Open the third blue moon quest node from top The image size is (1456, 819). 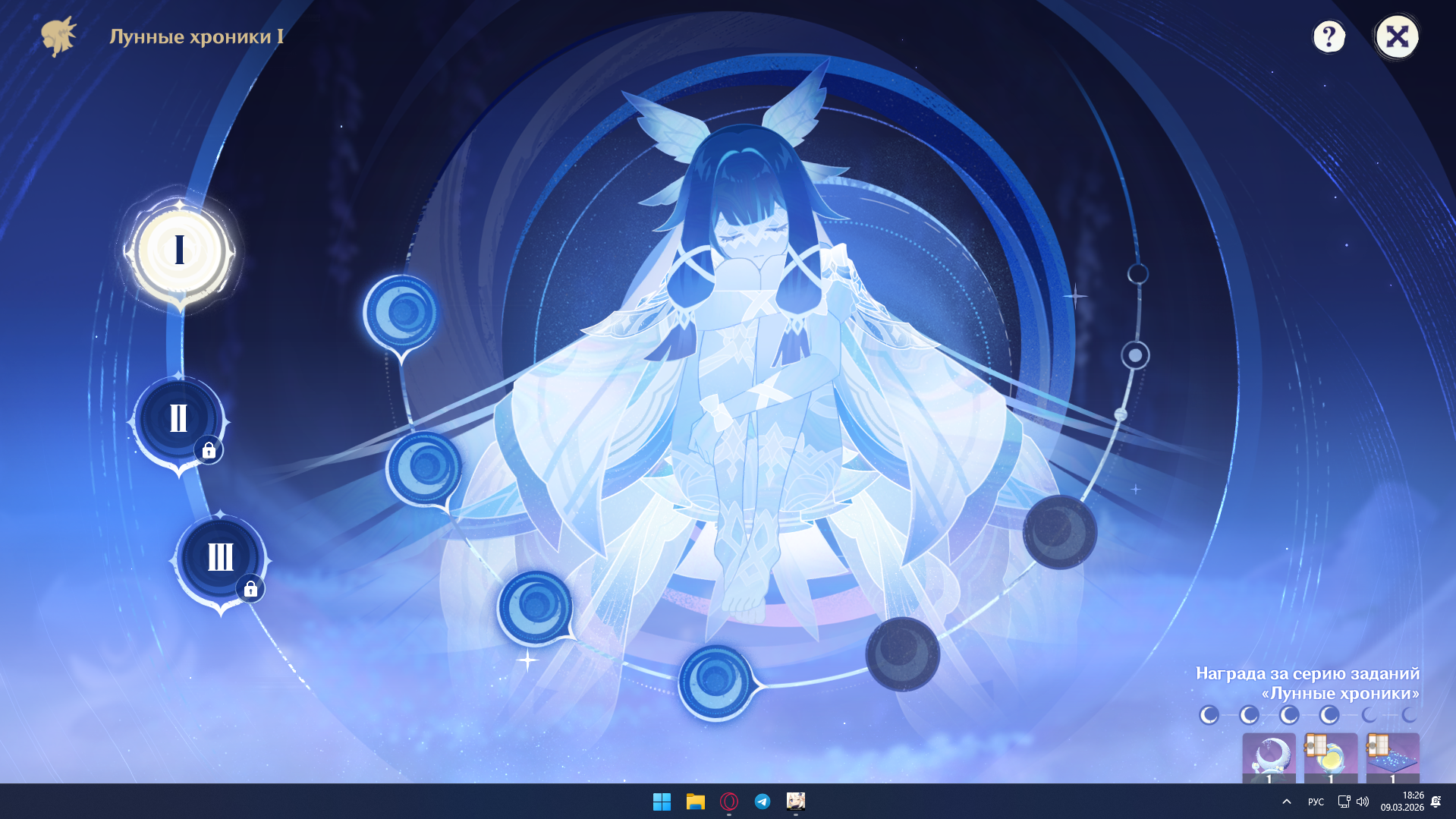[x=535, y=607]
